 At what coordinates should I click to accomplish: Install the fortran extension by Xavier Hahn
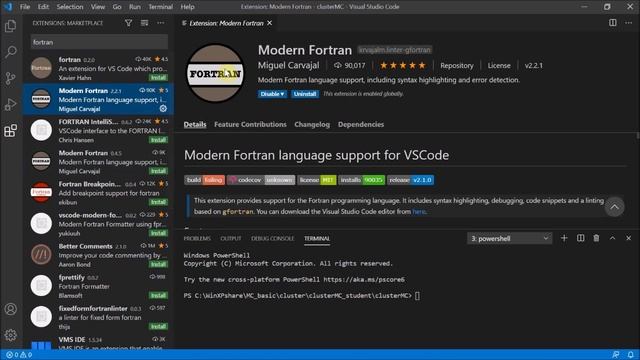tap(158, 78)
